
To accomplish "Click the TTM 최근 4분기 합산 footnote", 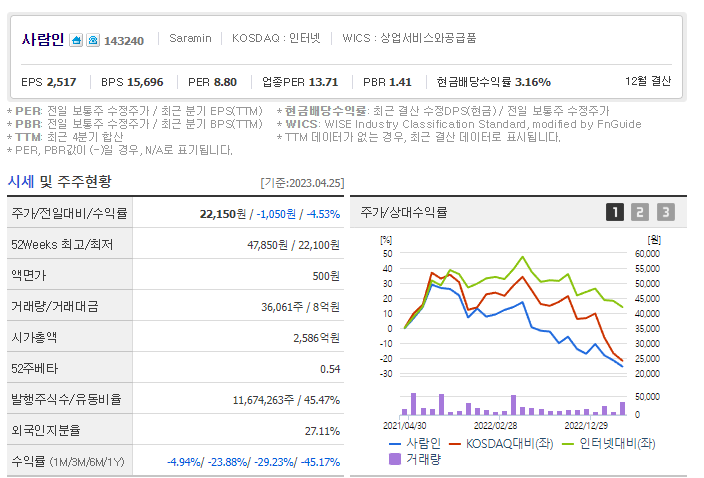I will (66, 137).
